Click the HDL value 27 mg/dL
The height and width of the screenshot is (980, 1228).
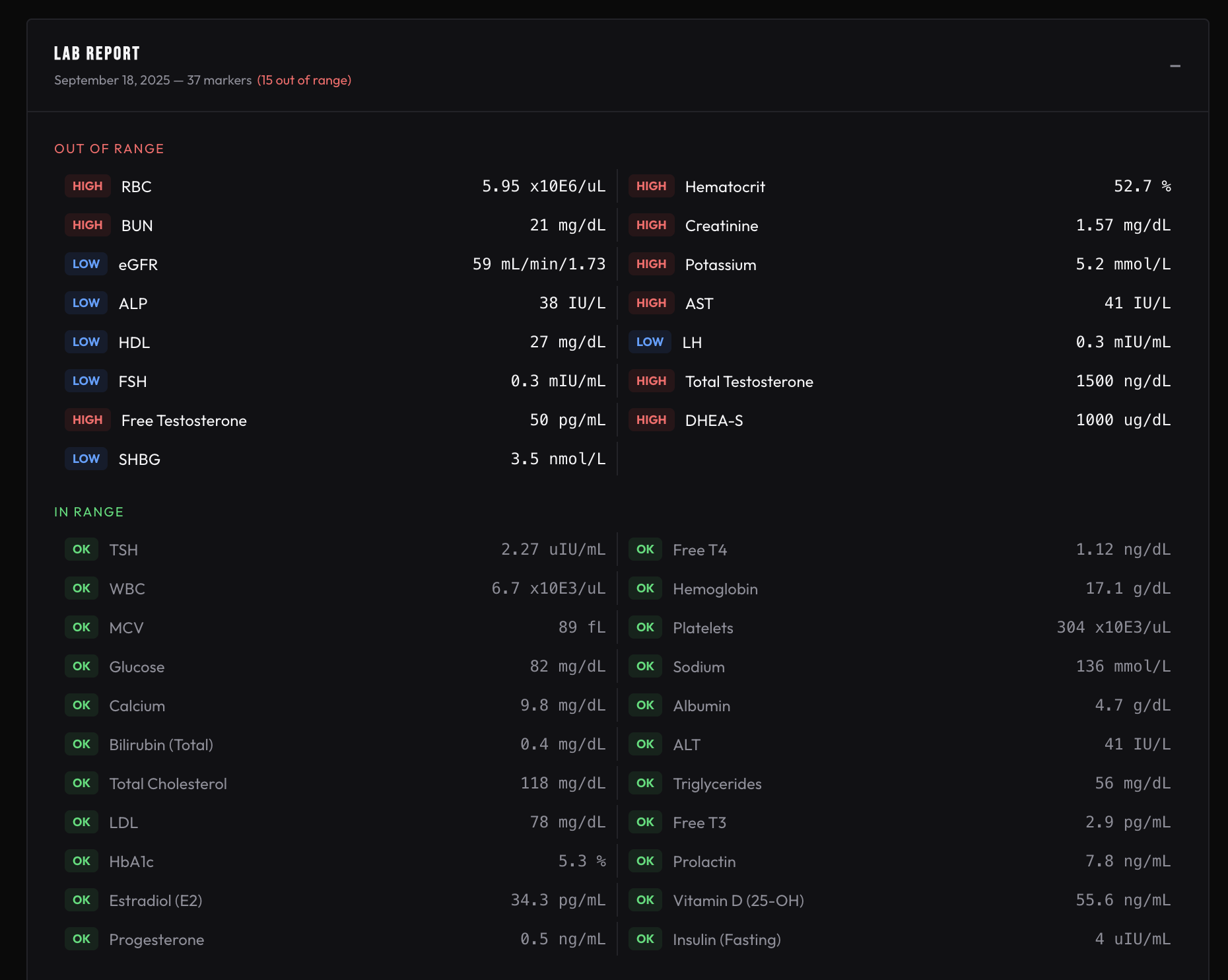coord(568,342)
